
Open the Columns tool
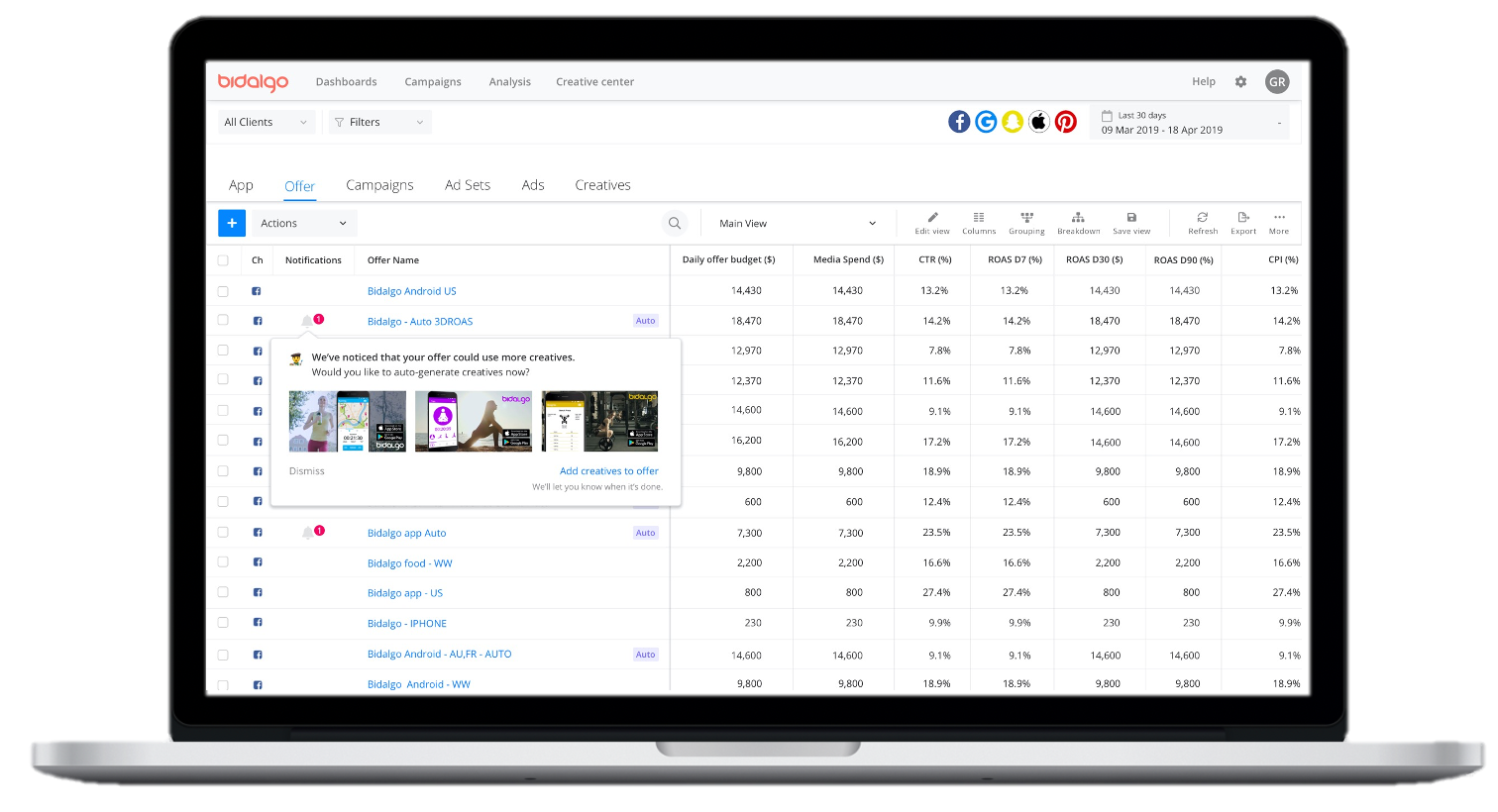(x=979, y=223)
